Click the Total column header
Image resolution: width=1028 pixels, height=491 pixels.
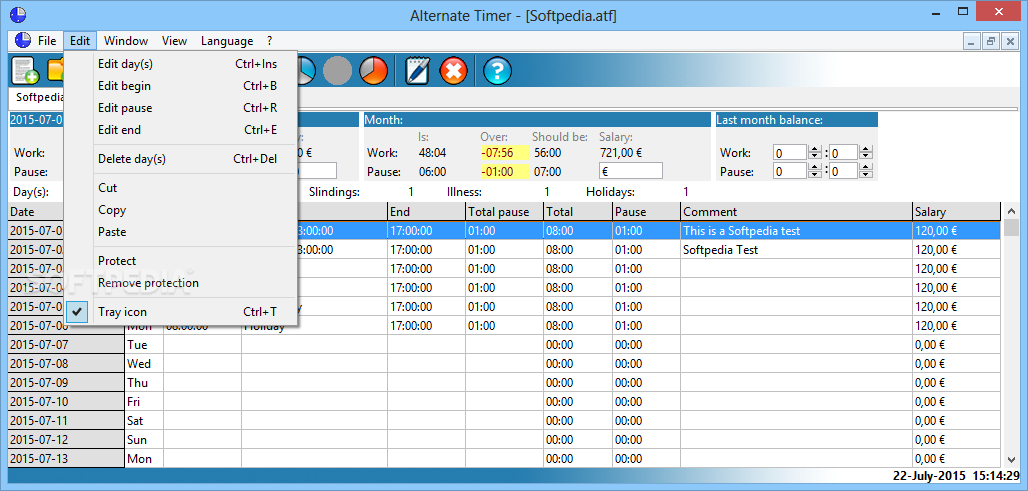578,212
